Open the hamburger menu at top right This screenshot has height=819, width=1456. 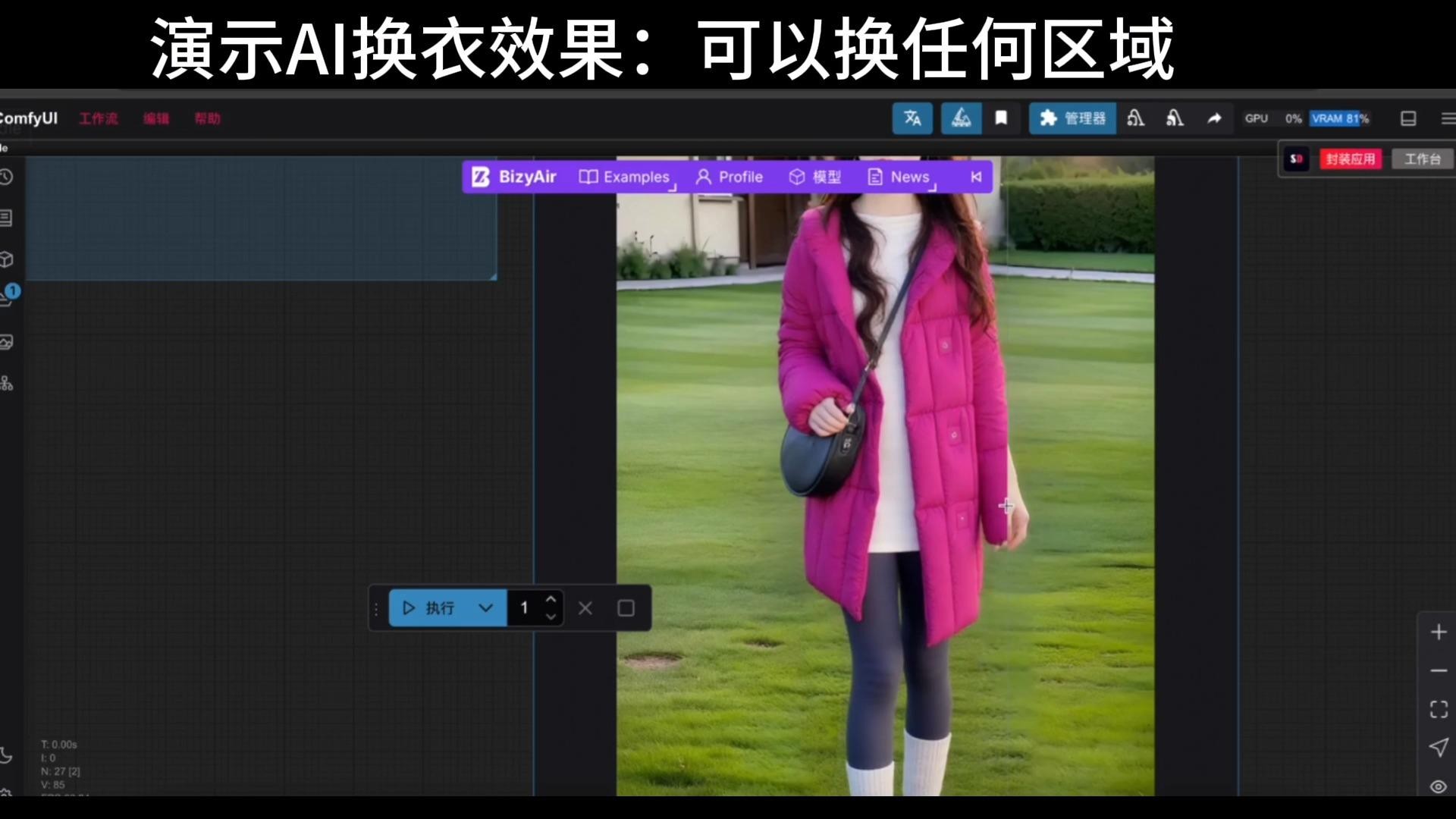pyautogui.click(x=1447, y=118)
